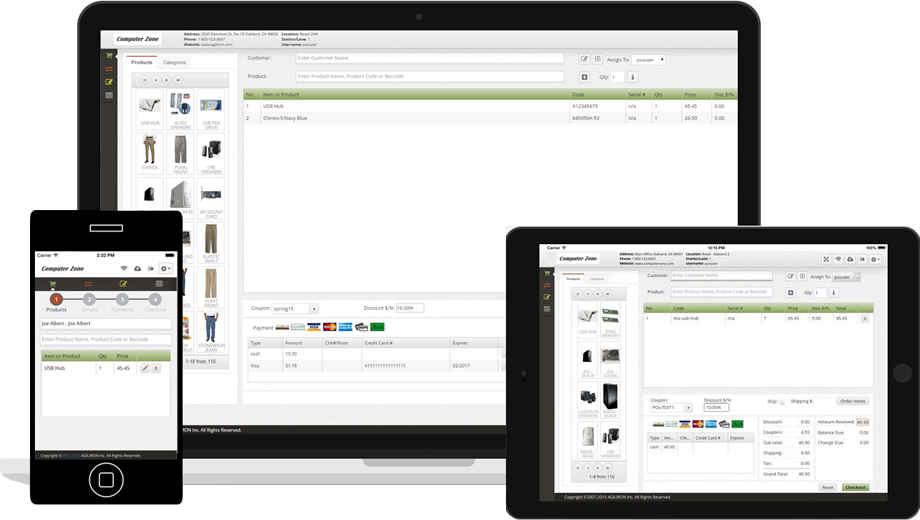This screenshot has height=520, width=920.
Task: Select Visa 51.18 payment row on laptop
Action: click(x=376, y=366)
